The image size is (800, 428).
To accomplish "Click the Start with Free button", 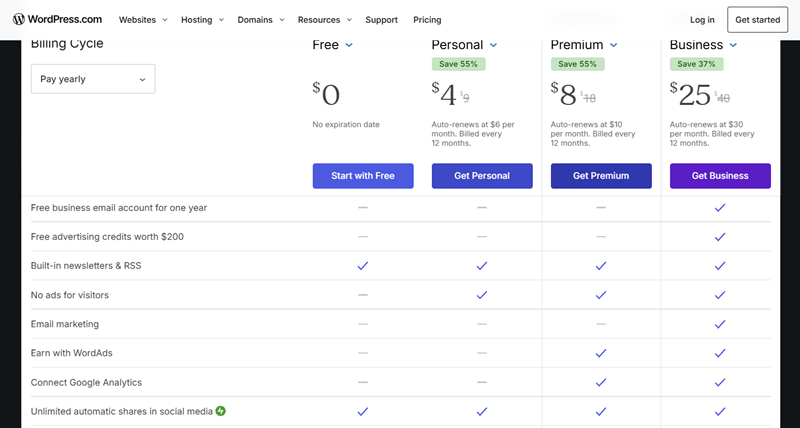I will point(363,175).
